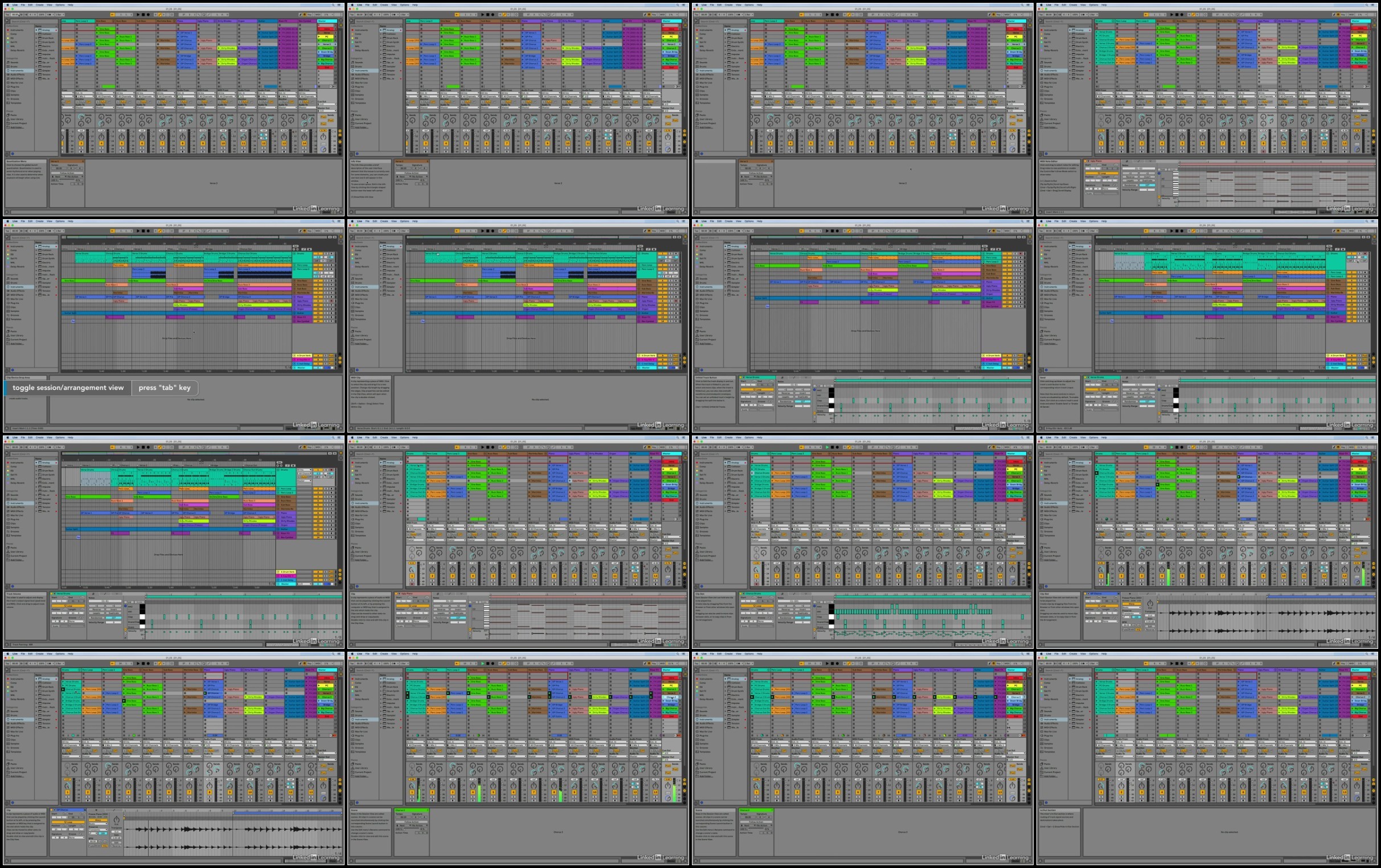Viewport: 1381px width, 868px height.
Task: Toggle Loop switch in Quantization Menu frame
Action: (x=204, y=14)
